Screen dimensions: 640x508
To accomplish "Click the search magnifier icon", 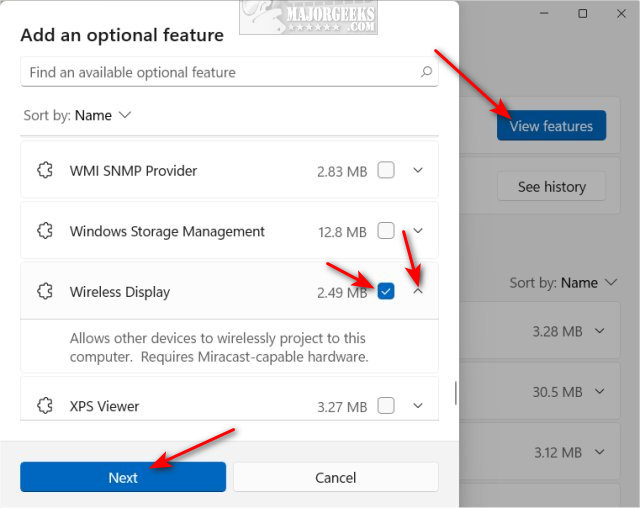I will (x=426, y=72).
